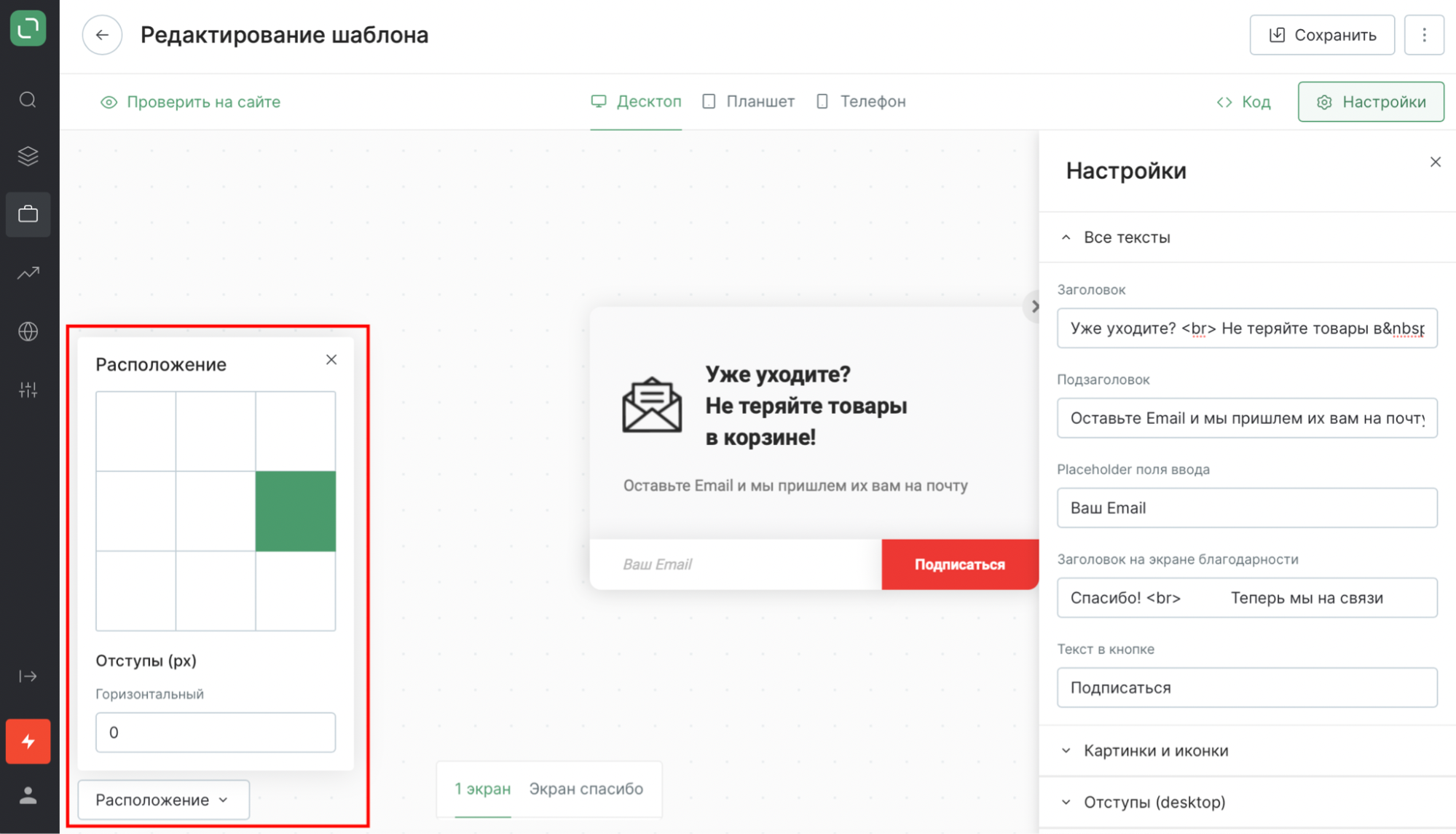Screen dimensions: 1456x834
Task: Go back using the arrow button
Action: [102, 35]
